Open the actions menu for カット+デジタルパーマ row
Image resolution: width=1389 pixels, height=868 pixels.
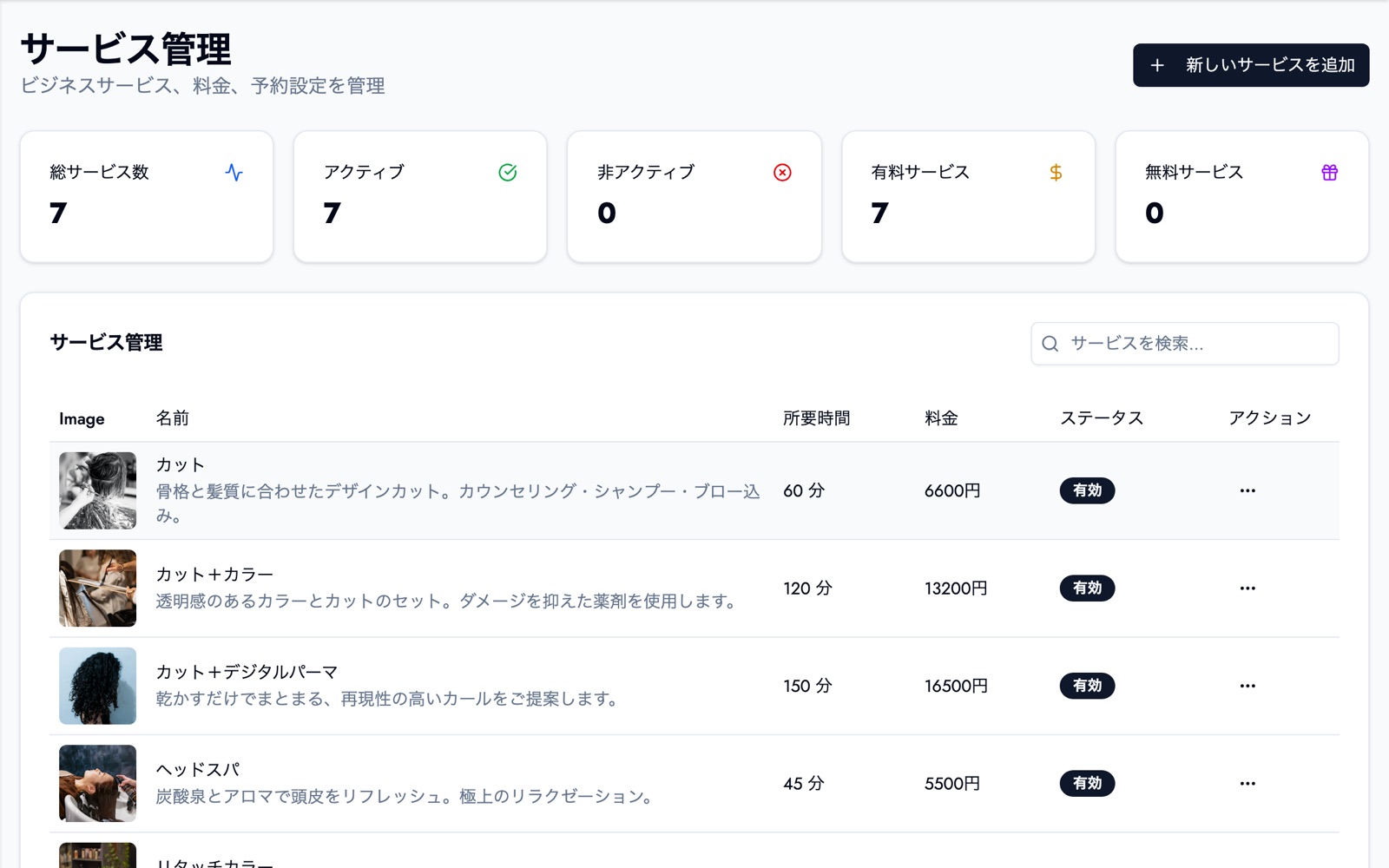click(1247, 686)
